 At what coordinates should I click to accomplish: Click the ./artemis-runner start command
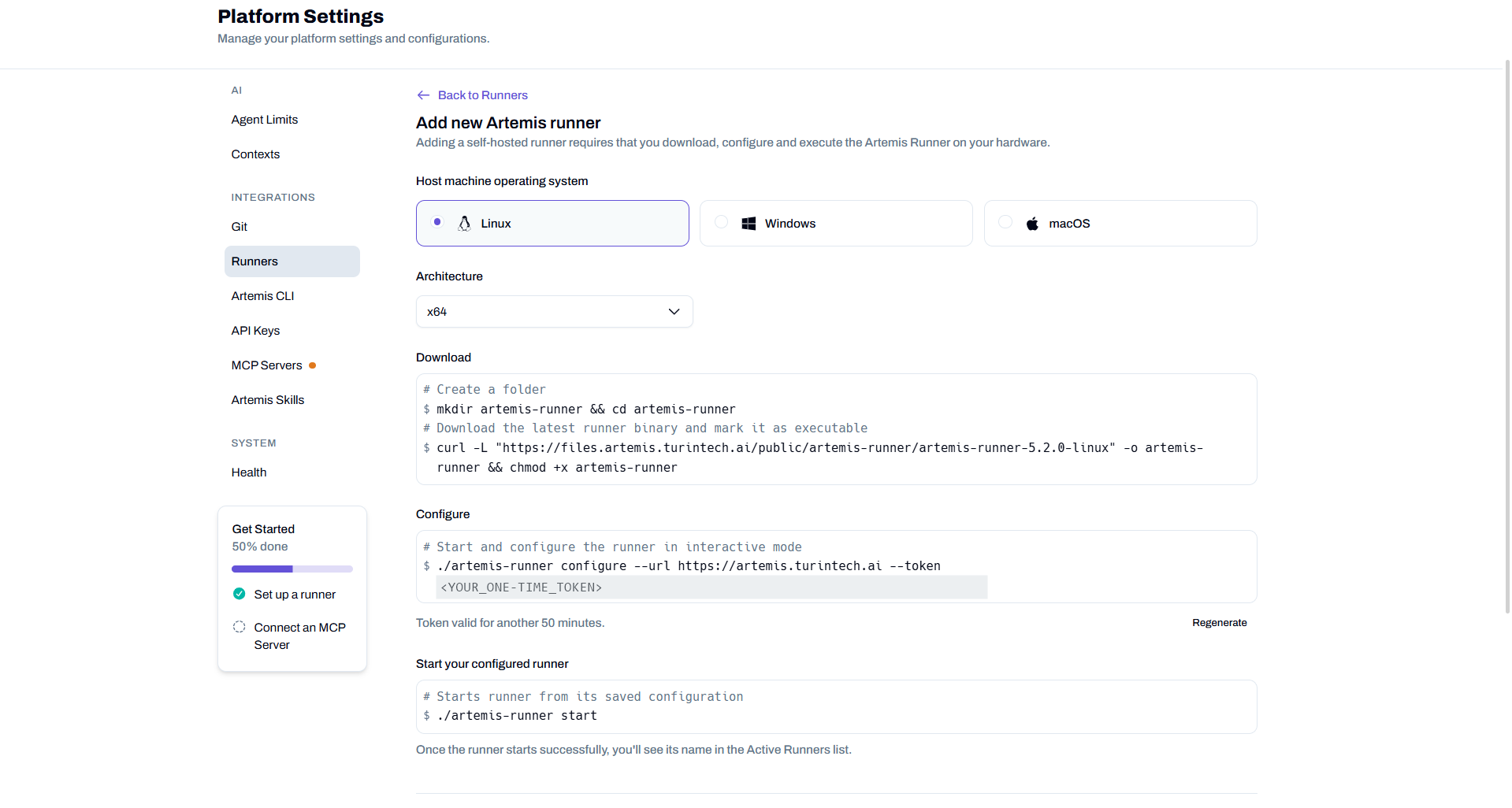tap(517, 716)
